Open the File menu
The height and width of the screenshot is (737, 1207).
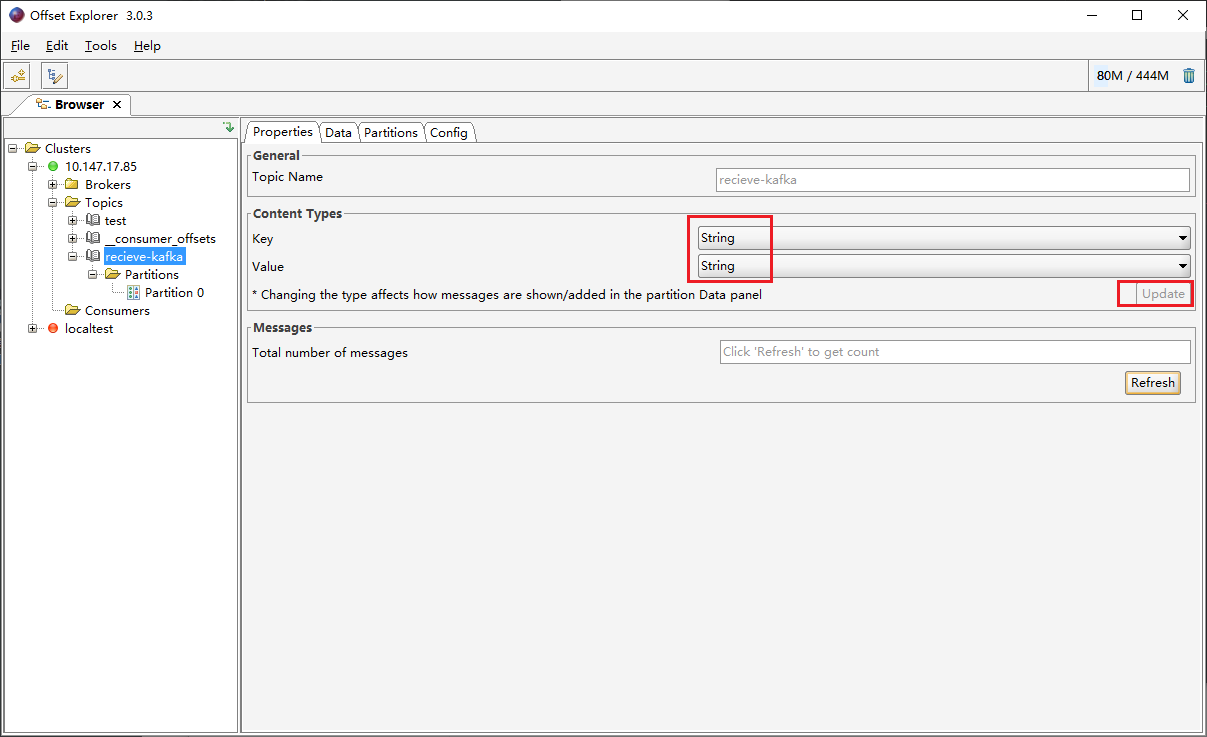(20, 46)
